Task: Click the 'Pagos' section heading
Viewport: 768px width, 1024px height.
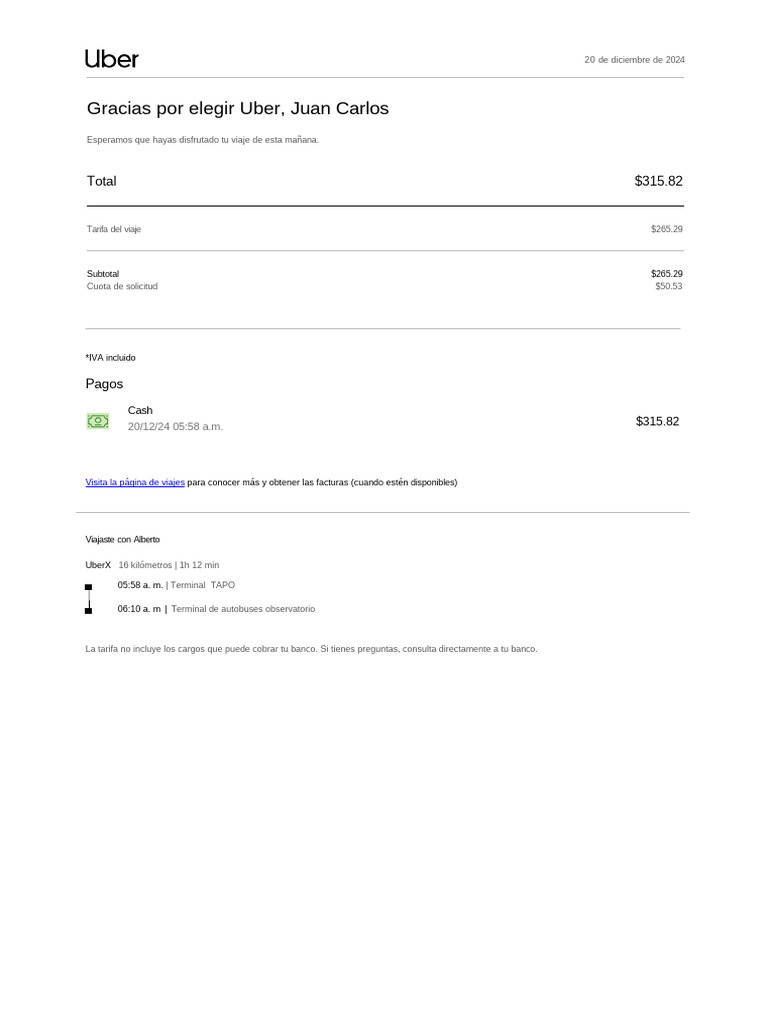Action: click(x=104, y=384)
